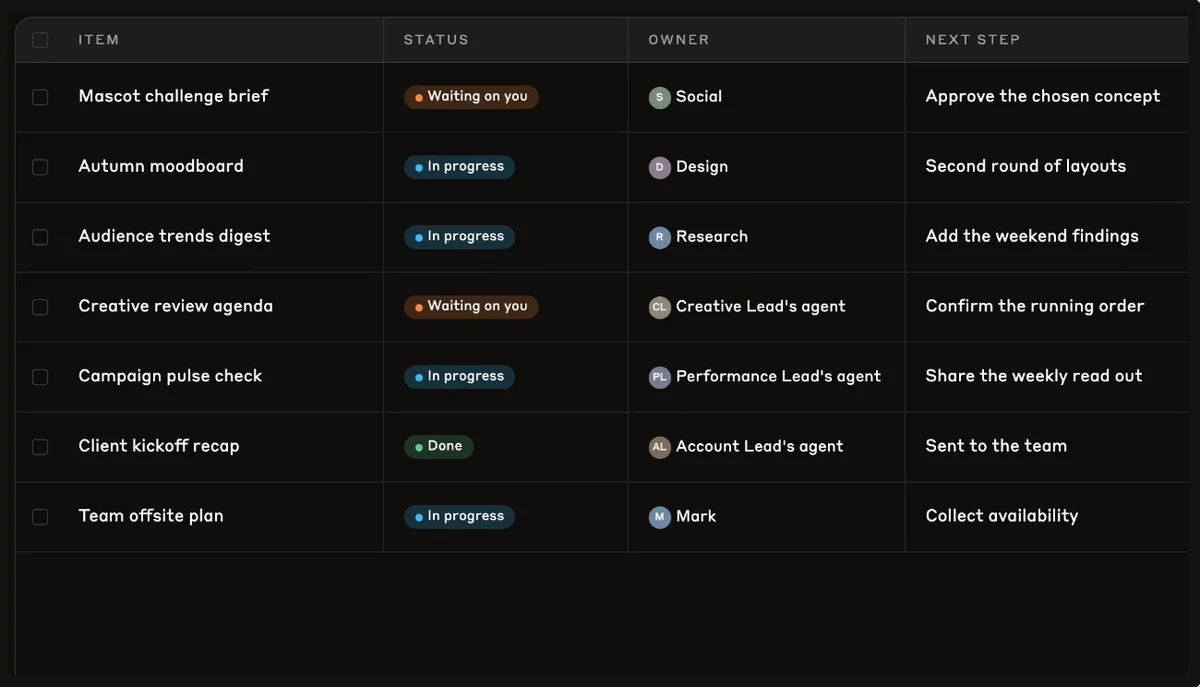Open Audience trends digest's In progress badge
This screenshot has height=687, width=1200.
460,237
